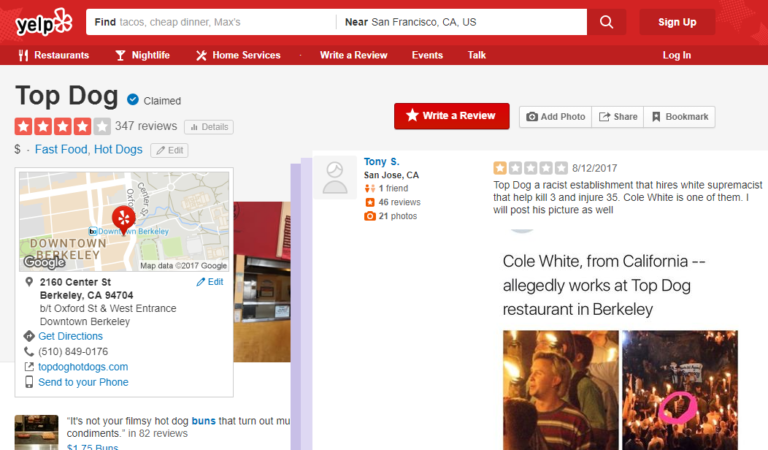Viewport: 768px width, 450px height.
Task: Click Tony S. avatar placeholder
Action: point(335,178)
